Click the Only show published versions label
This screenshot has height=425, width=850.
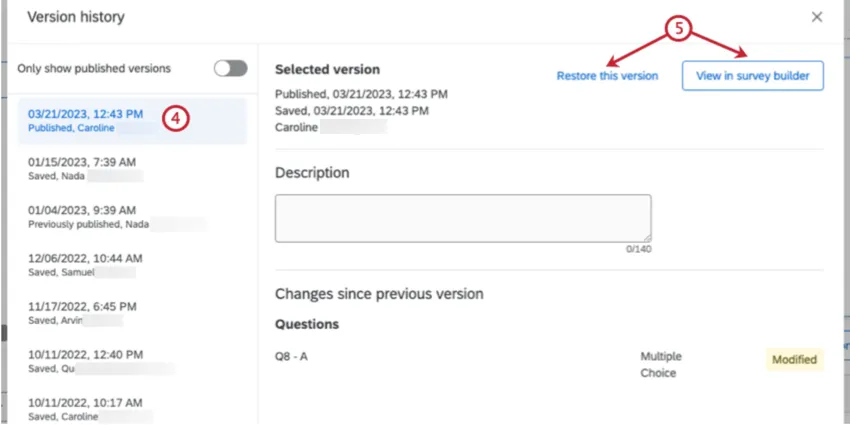tap(94, 69)
